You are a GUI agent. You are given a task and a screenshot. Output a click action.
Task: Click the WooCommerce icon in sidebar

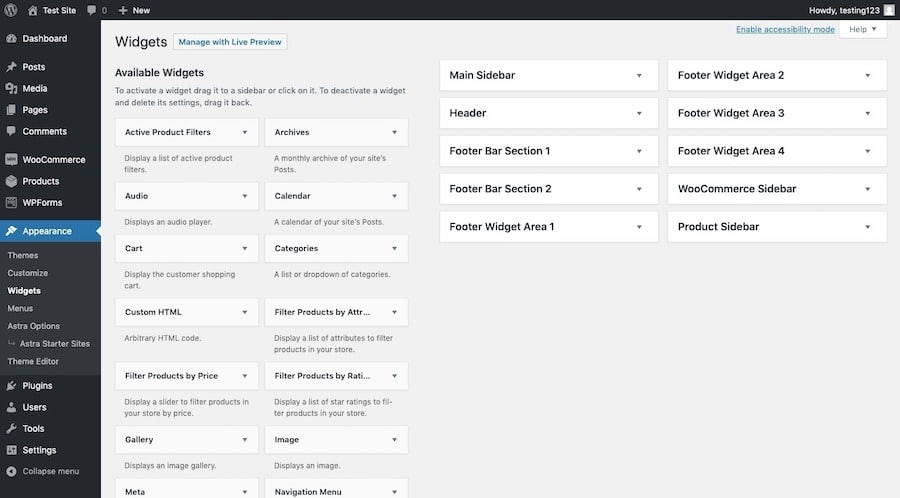point(11,160)
